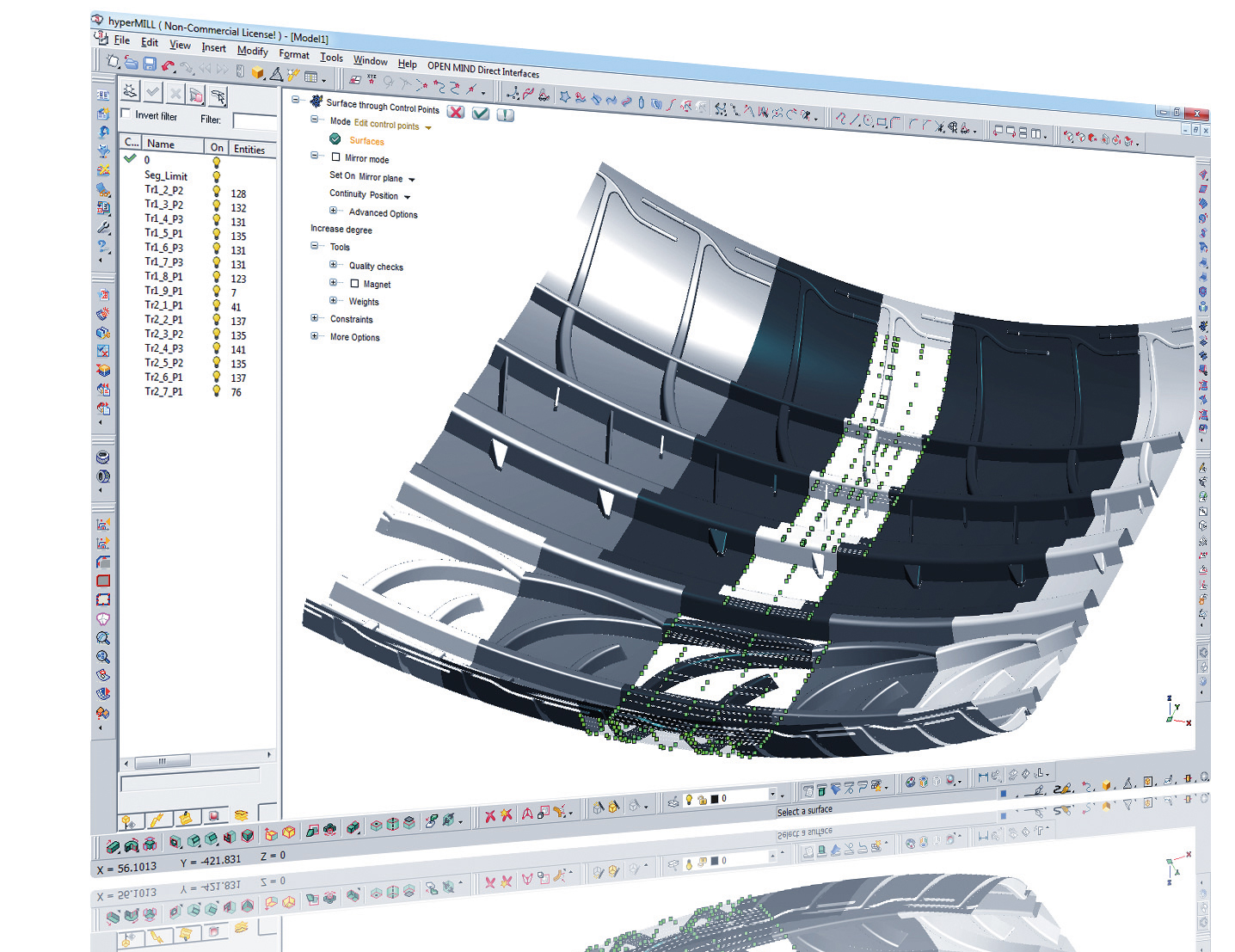Click the open folder icon in toolbar

[x=131, y=62]
